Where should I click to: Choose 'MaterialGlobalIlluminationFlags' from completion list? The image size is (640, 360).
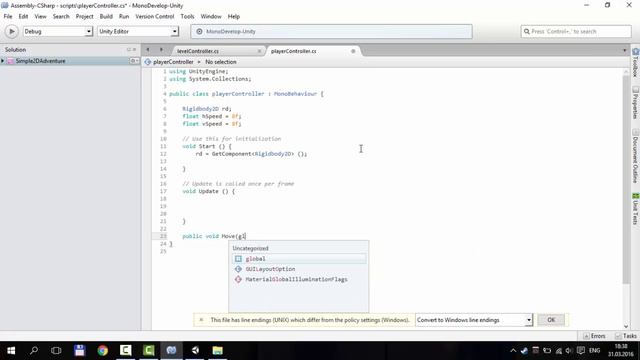pos(299,279)
